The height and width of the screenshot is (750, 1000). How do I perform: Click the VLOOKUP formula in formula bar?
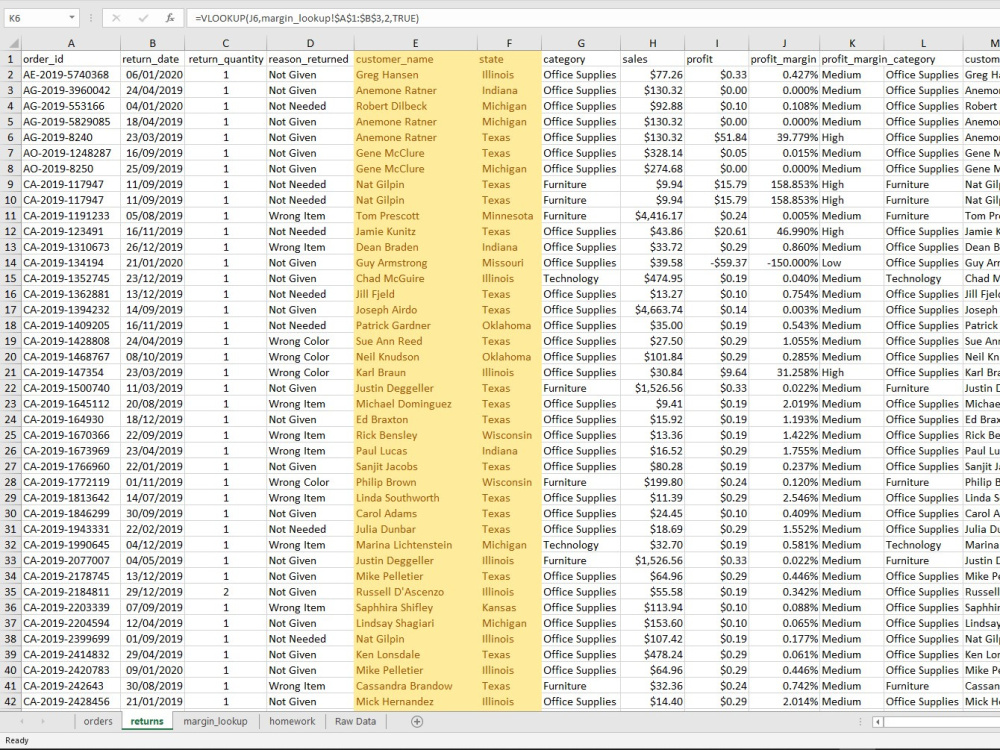(307, 18)
